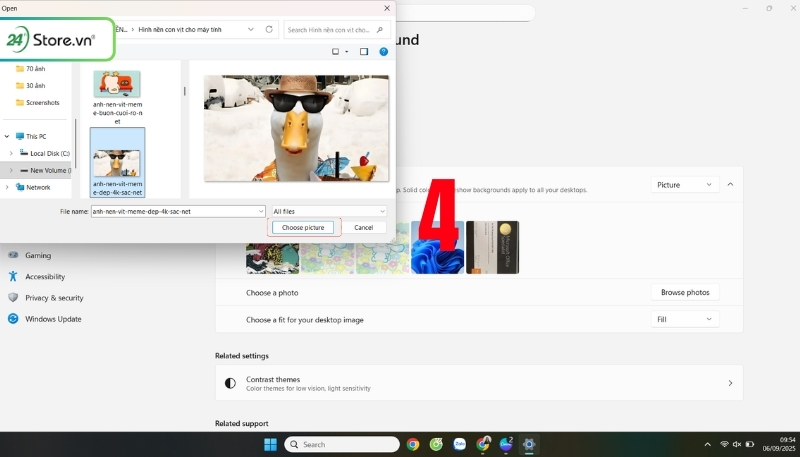
Task: Click the Browse photos button
Action: tap(685, 292)
